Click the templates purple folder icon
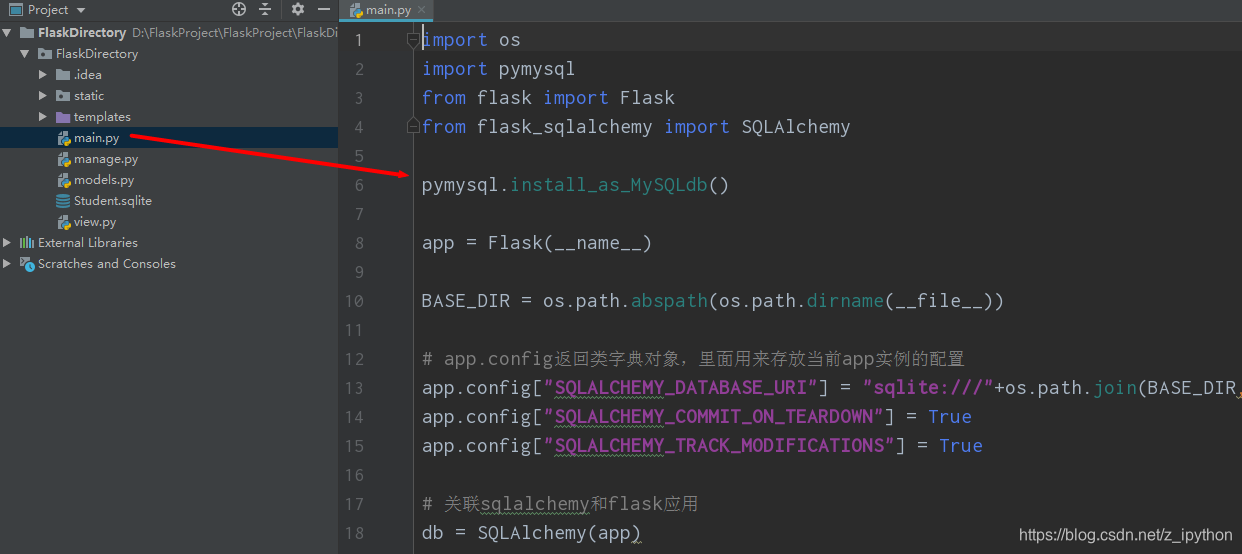 [63, 117]
